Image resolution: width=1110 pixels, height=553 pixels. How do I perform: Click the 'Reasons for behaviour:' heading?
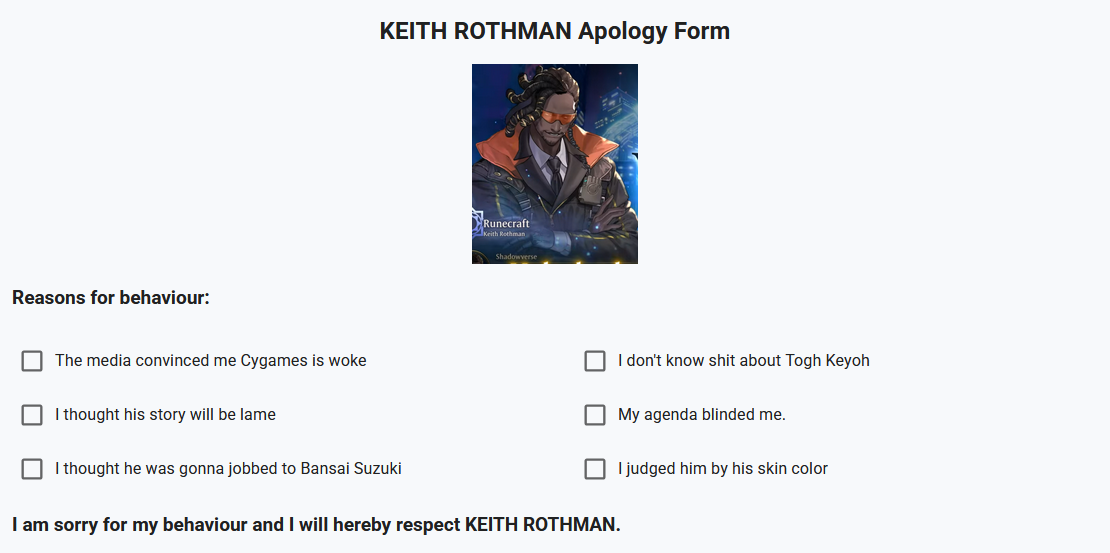(x=111, y=298)
